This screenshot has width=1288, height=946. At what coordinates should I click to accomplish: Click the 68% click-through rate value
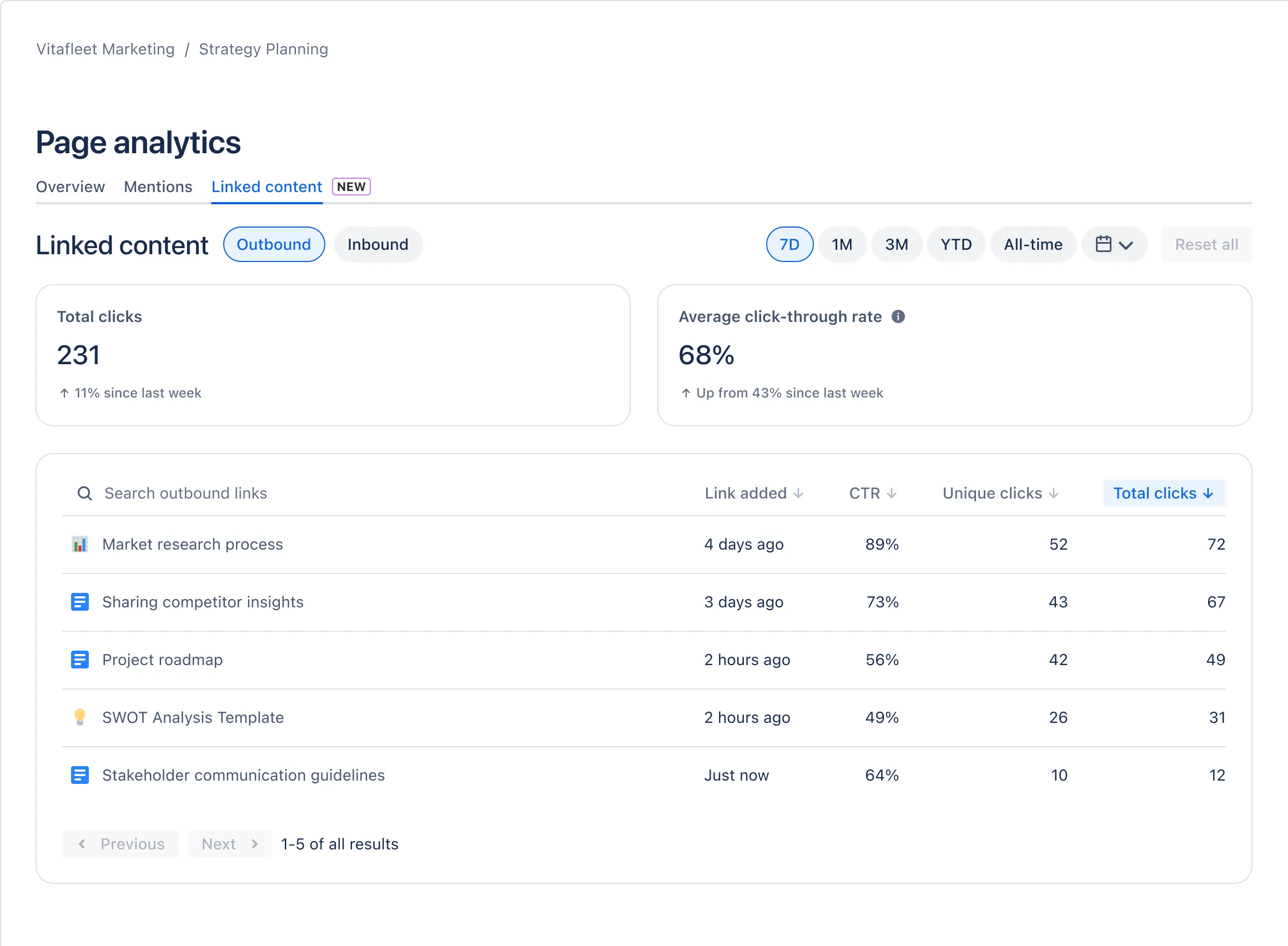pos(706,355)
